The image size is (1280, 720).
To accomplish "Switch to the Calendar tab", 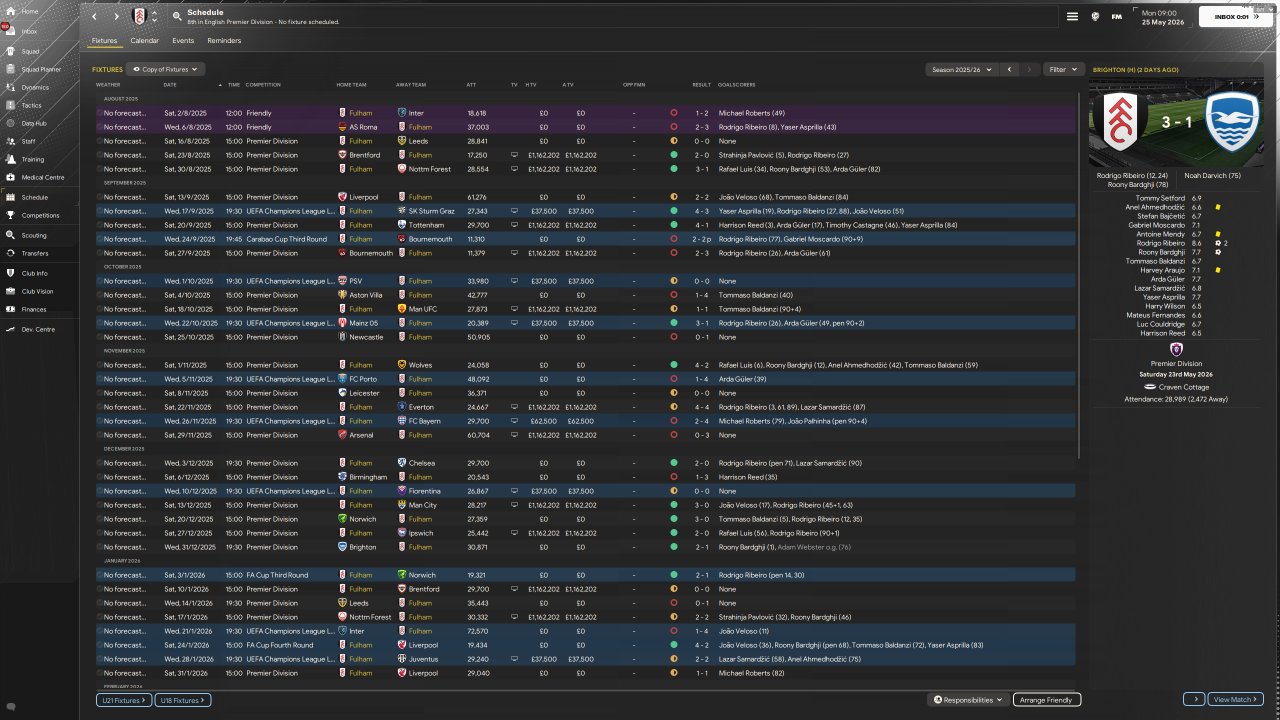I will point(144,41).
